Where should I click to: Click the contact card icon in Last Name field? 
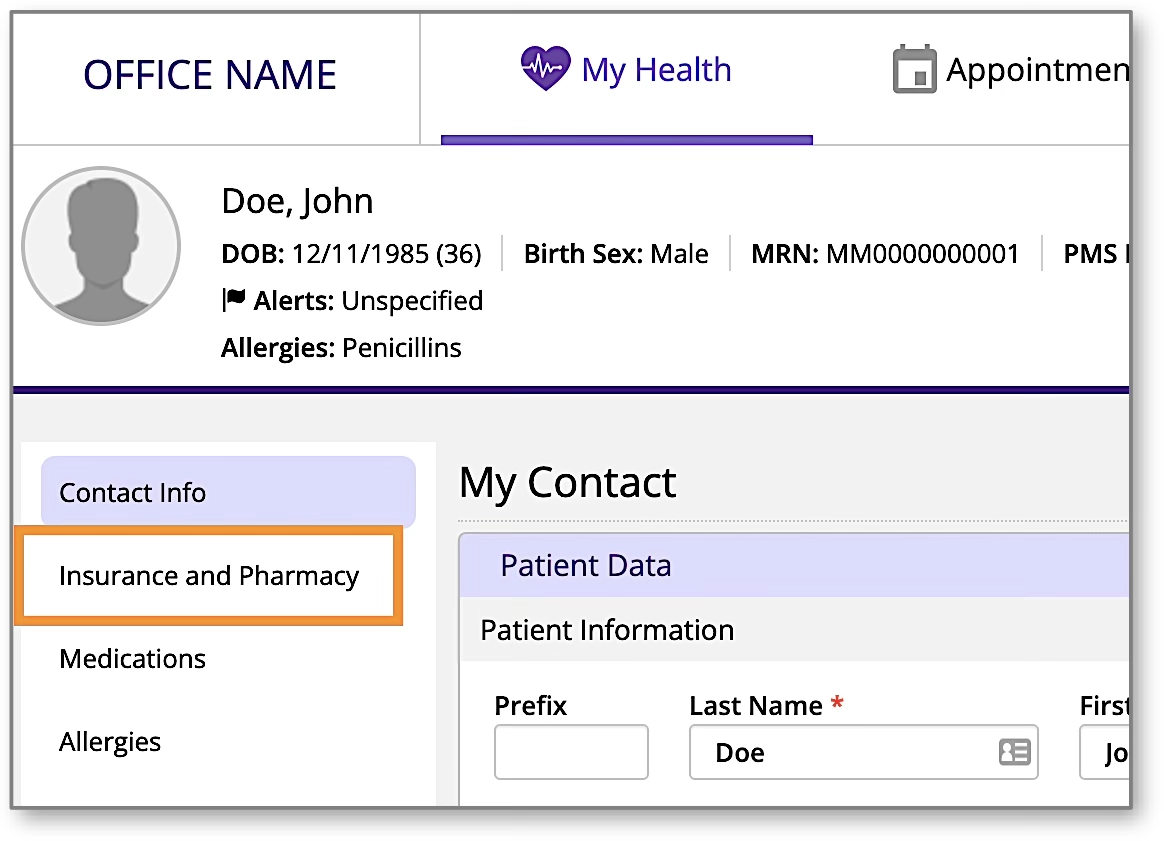1014,752
